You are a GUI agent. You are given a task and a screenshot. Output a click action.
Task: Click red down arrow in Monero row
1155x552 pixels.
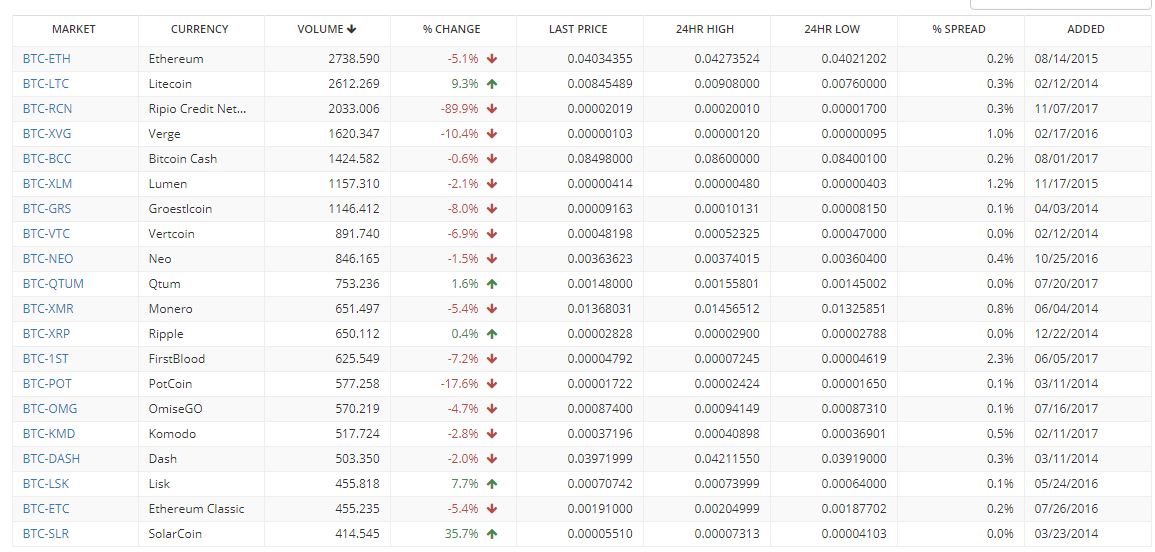492,309
